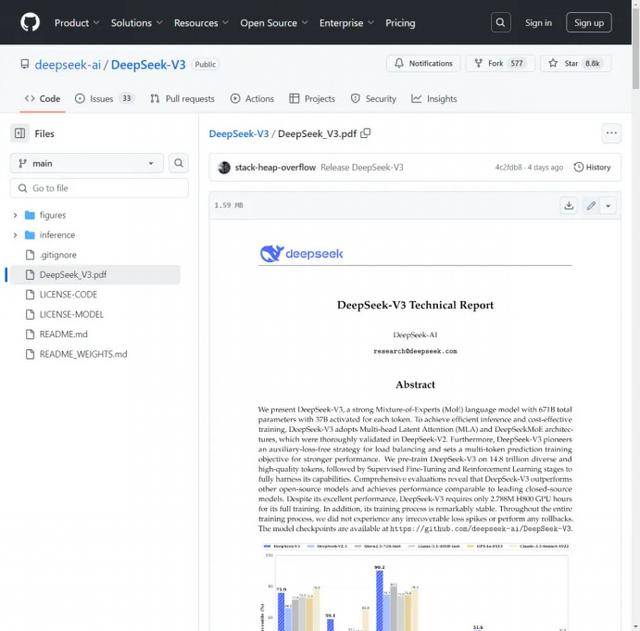
Task: Switch to the Actions tab
Action: (x=252, y=99)
